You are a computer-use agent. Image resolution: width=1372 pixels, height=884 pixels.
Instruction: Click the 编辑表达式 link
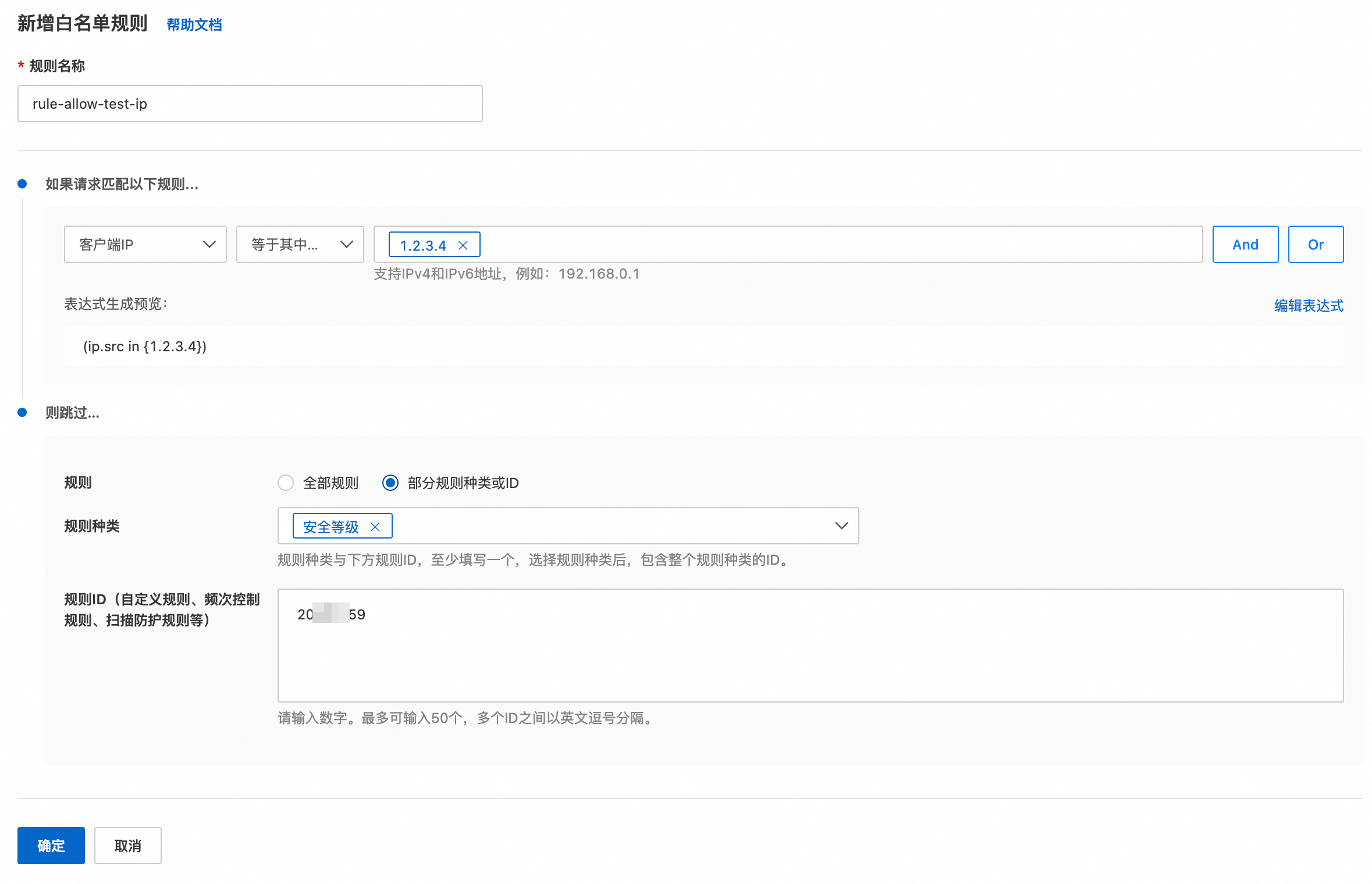click(1308, 305)
